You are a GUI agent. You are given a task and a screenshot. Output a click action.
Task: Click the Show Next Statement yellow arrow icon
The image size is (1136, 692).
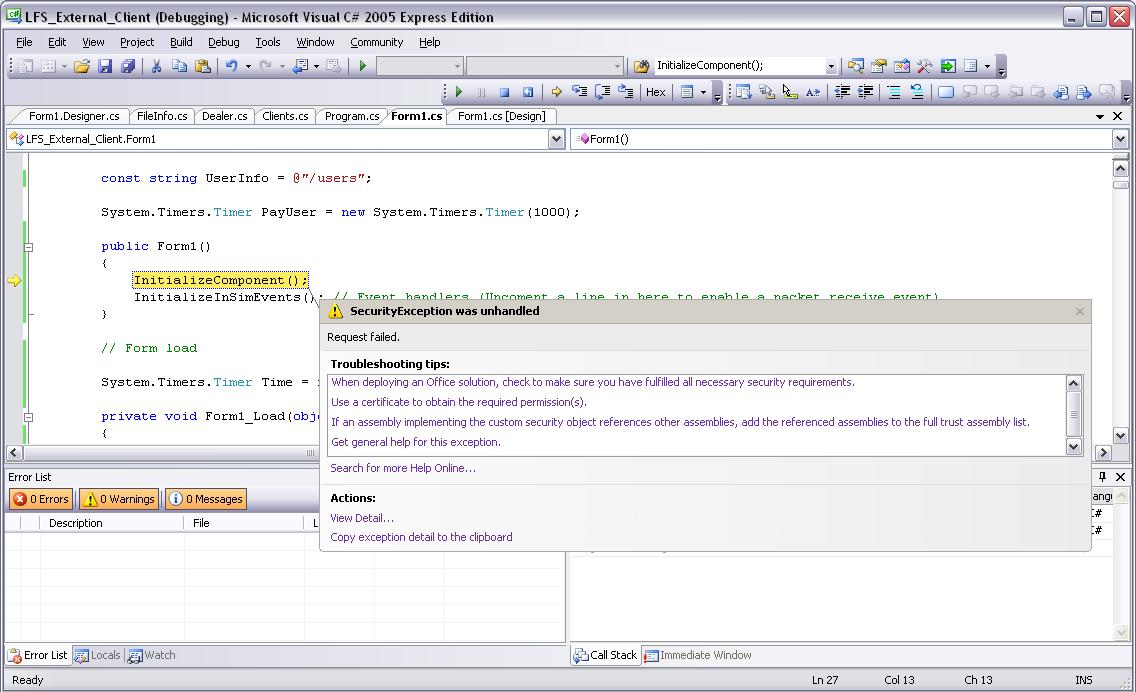click(556, 92)
